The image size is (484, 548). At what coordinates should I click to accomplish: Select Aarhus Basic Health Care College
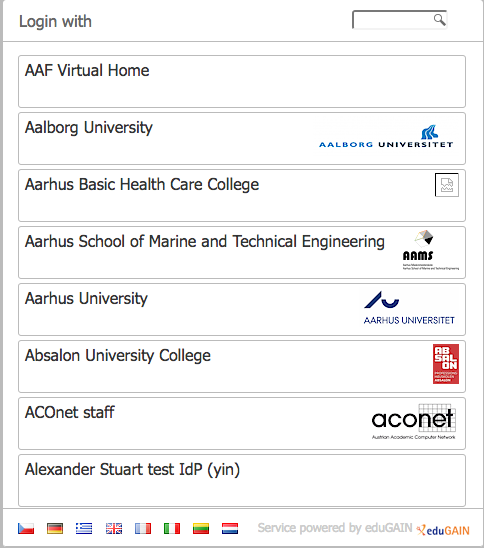click(242, 195)
